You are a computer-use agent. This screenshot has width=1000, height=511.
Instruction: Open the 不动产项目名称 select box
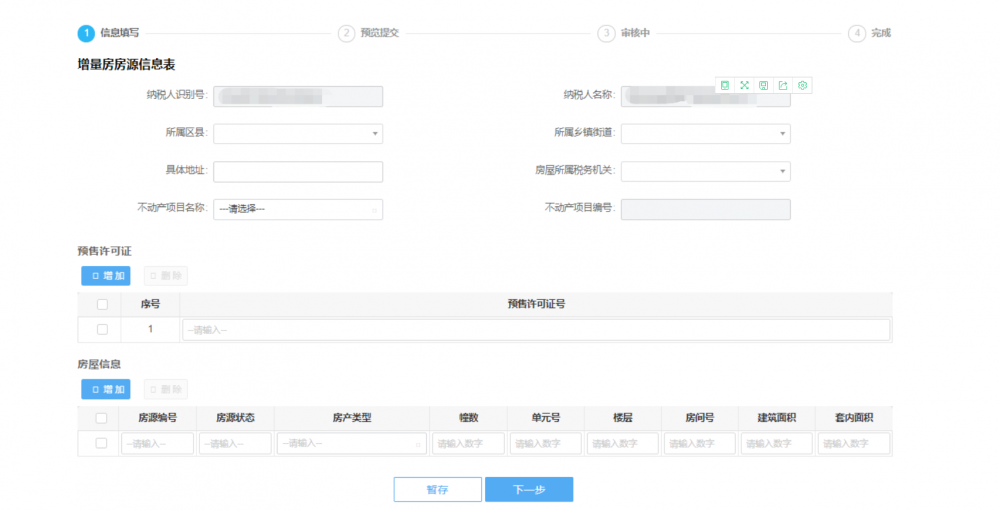point(298,209)
